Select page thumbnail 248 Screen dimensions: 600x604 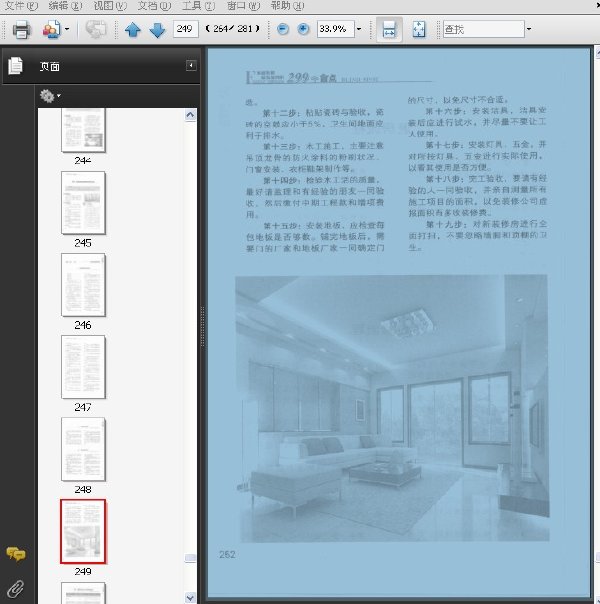click(83, 449)
